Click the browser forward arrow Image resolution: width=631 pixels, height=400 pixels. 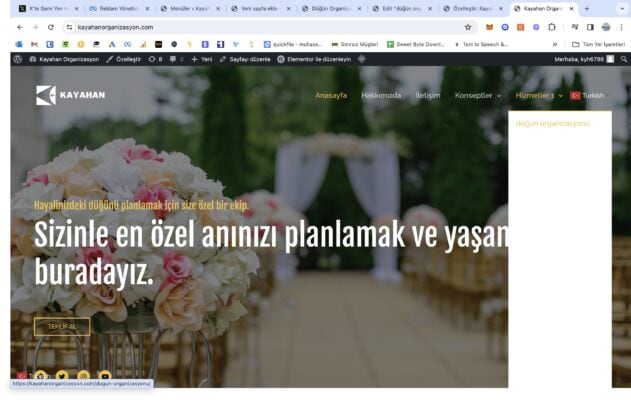click(35, 27)
